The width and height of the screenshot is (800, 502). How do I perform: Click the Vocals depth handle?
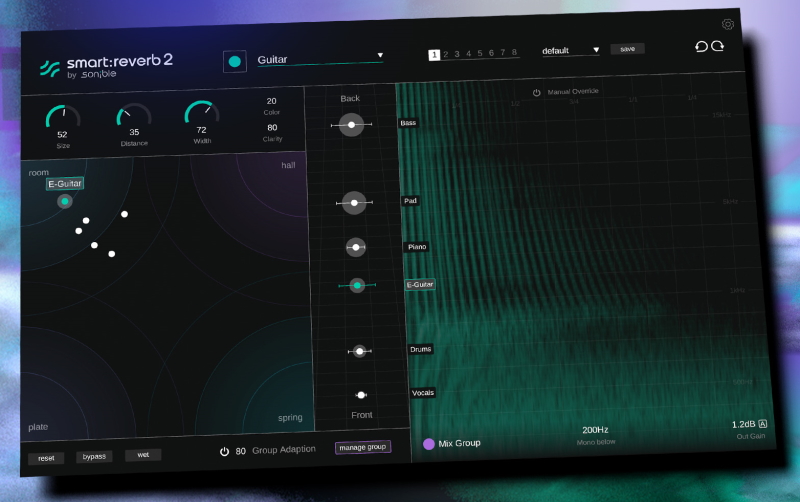[361, 395]
